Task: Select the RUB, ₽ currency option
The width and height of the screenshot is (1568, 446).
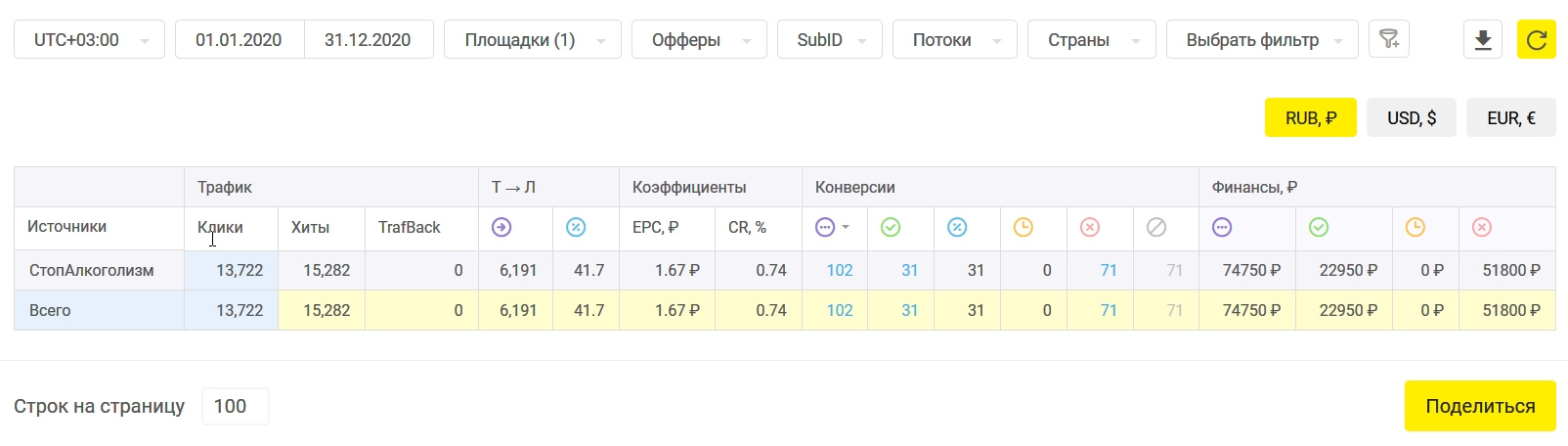Action: 1310,118
